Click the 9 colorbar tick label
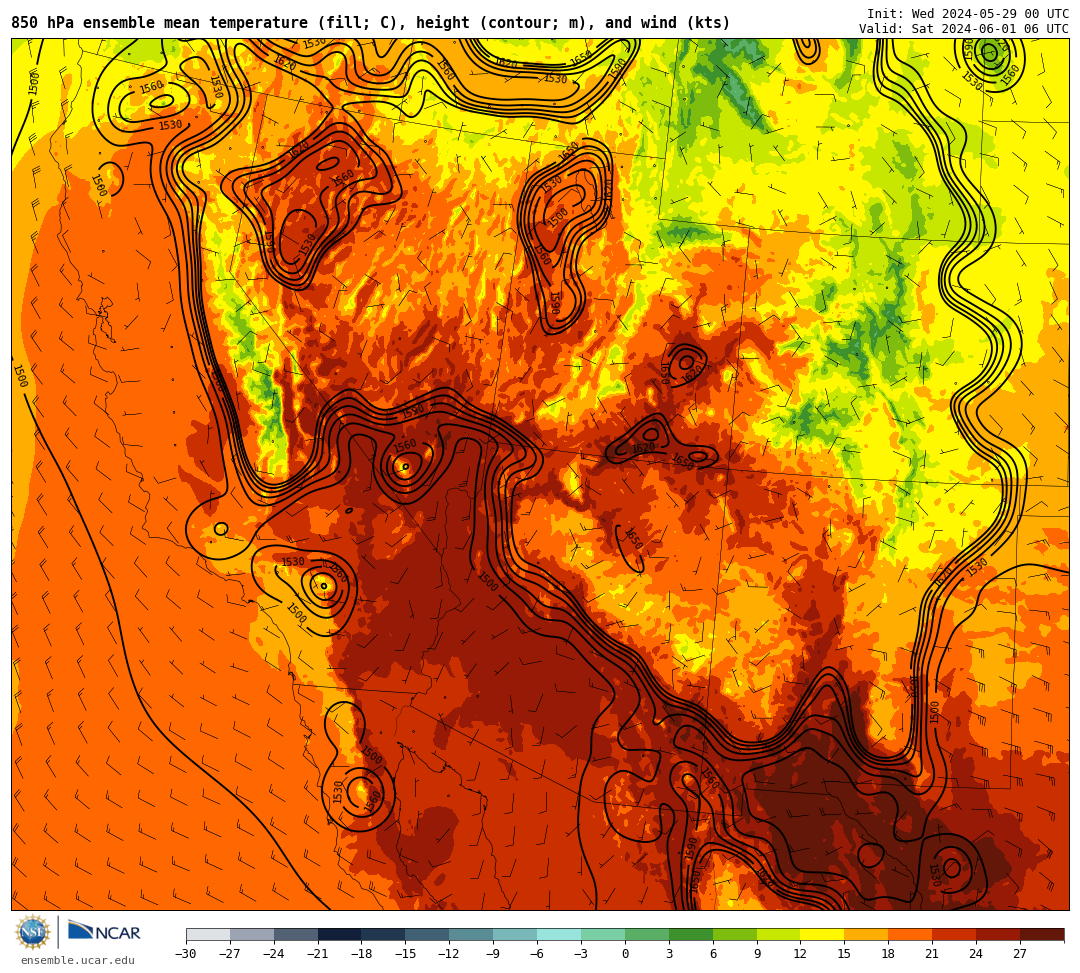The width and height of the screenshot is (1080, 973). (x=757, y=954)
